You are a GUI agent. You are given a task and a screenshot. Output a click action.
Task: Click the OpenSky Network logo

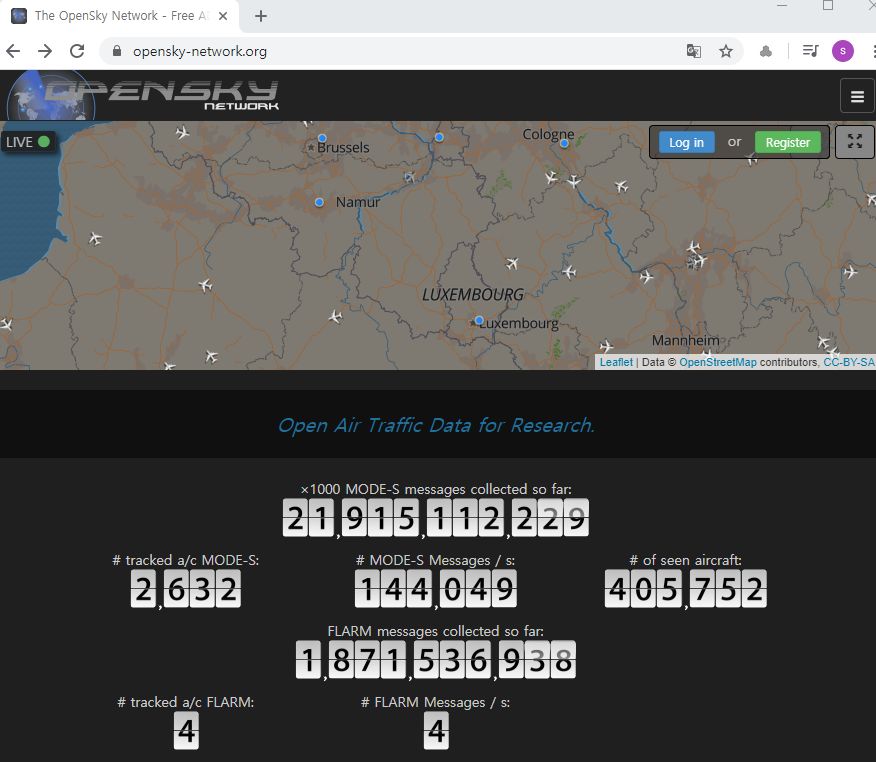click(143, 95)
